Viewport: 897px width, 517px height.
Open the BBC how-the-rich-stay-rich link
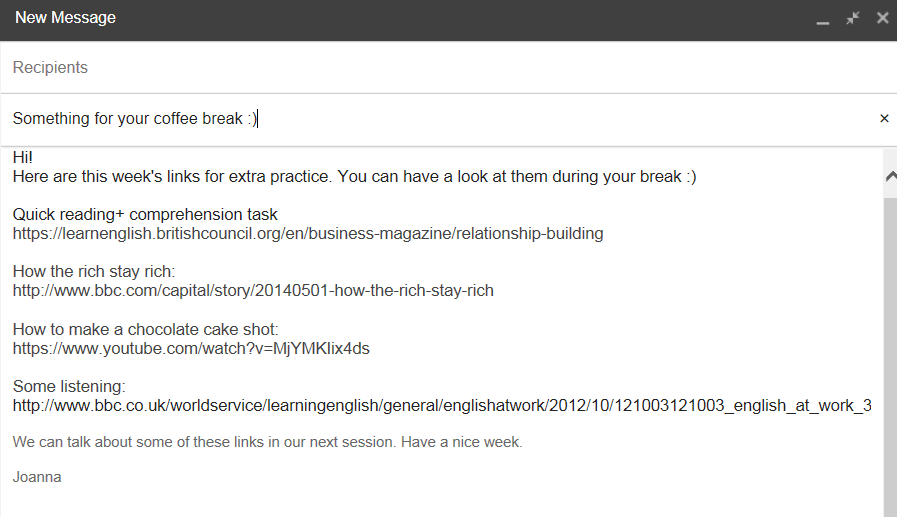[253, 291]
